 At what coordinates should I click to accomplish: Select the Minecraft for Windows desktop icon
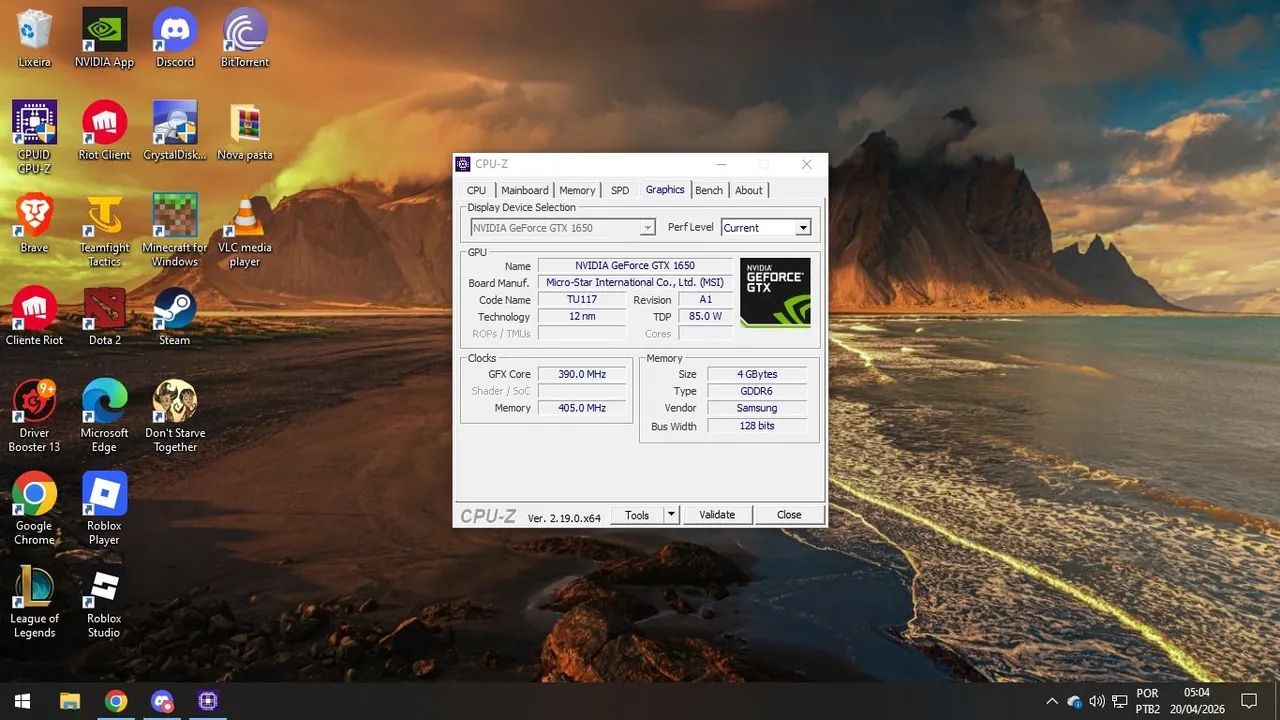(175, 230)
